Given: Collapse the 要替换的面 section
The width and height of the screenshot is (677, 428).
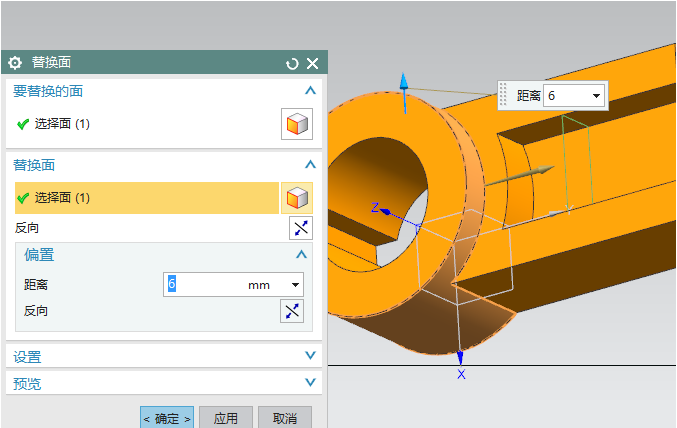Looking at the screenshot, I should click(x=310, y=91).
